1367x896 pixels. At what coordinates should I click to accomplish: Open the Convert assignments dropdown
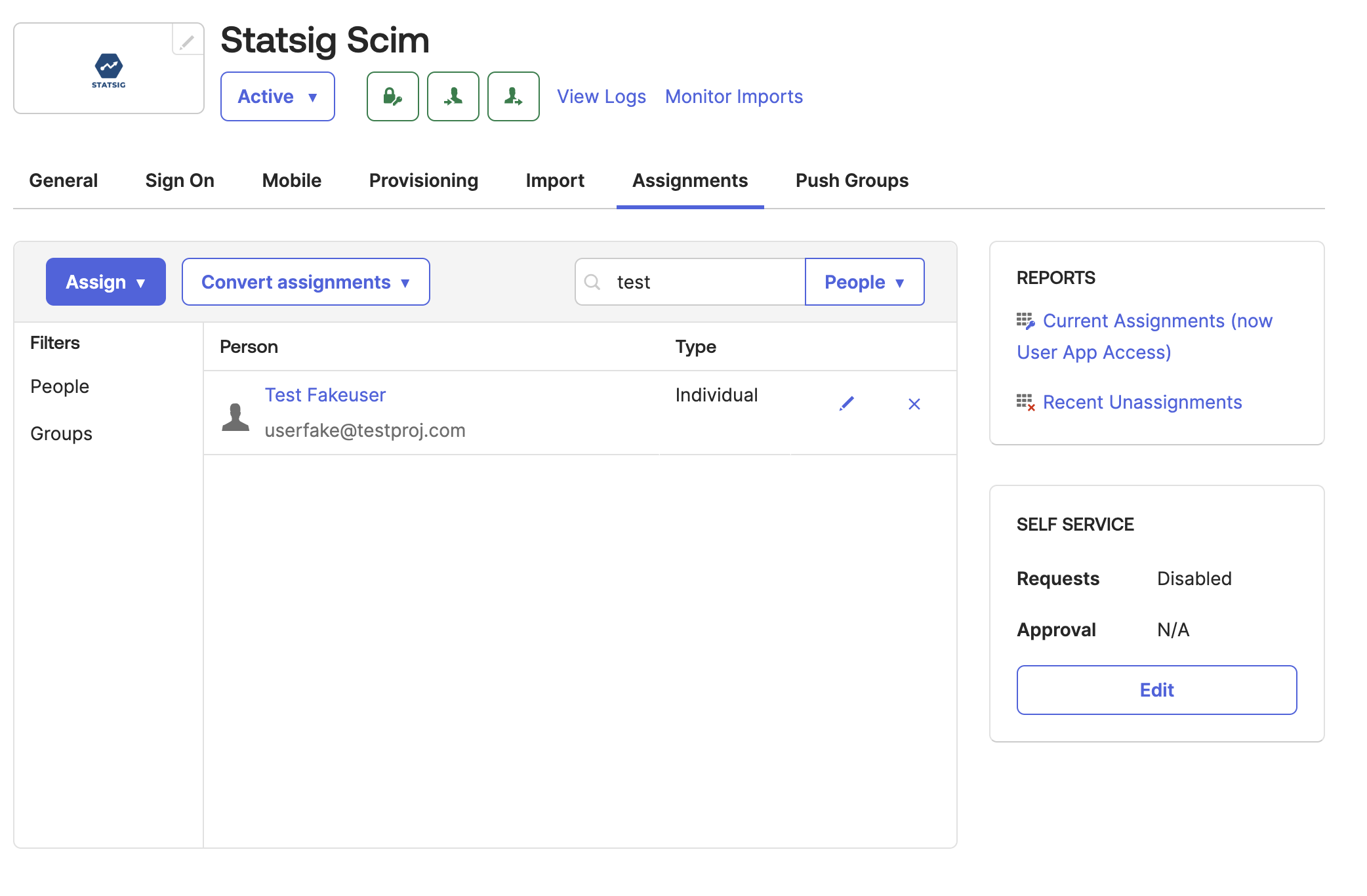point(305,281)
